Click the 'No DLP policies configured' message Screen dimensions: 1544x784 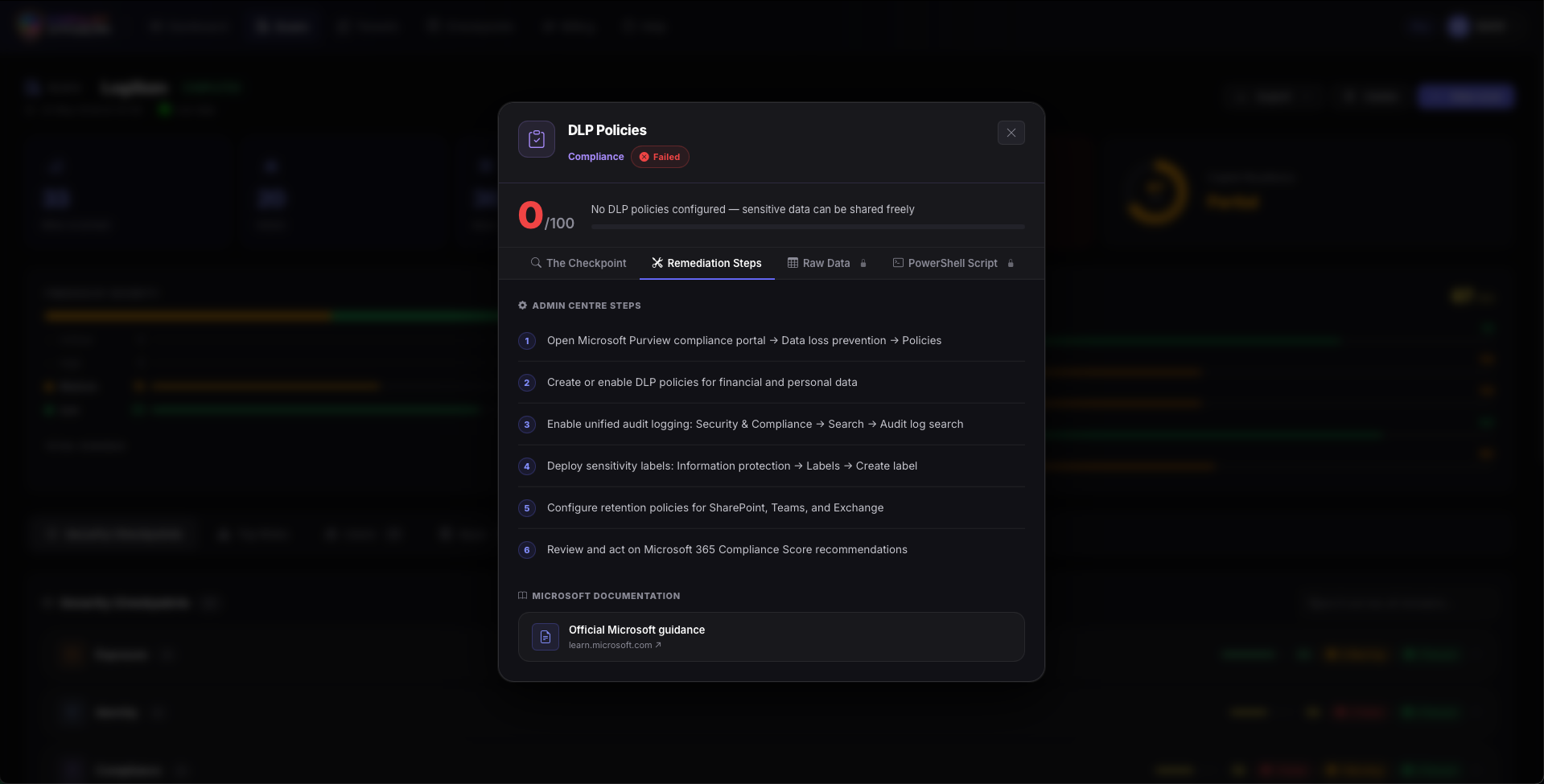click(x=753, y=209)
